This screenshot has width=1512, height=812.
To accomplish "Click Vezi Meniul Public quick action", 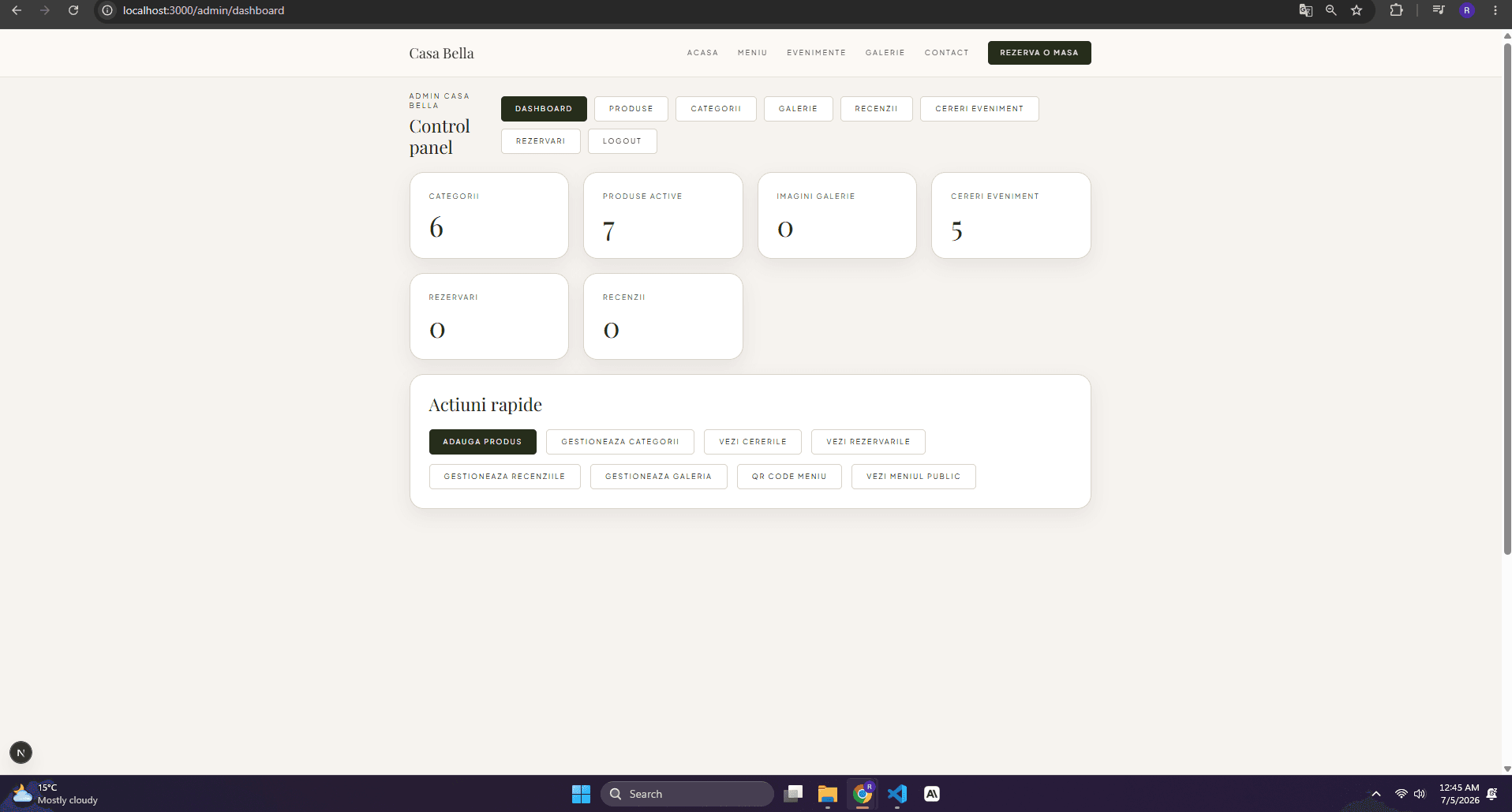I will (913, 477).
